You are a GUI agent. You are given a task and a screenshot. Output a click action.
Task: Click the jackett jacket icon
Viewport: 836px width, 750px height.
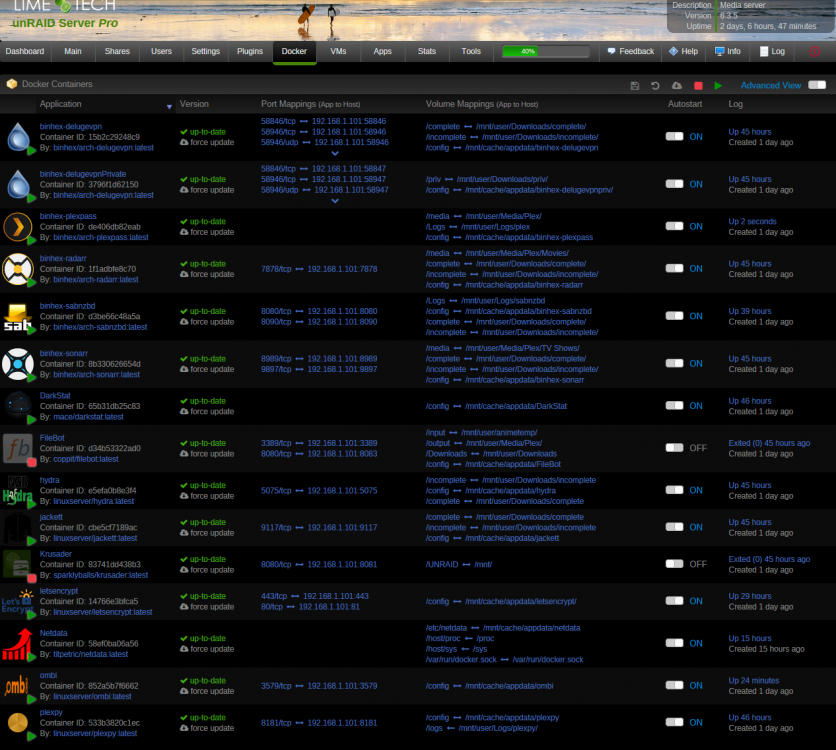(18, 528)
